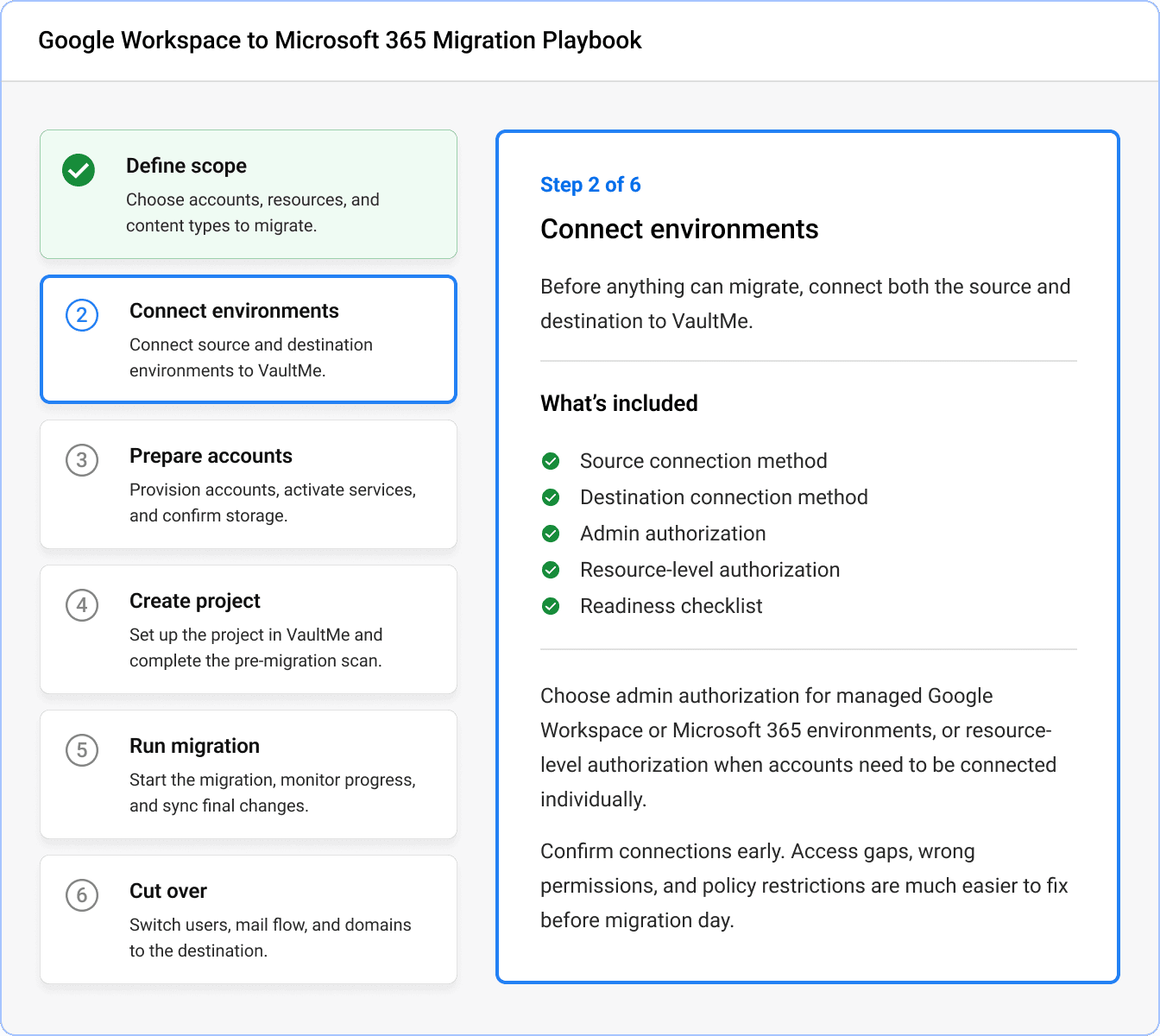Click 'Admin authorization' list item

tap(673, 534)
